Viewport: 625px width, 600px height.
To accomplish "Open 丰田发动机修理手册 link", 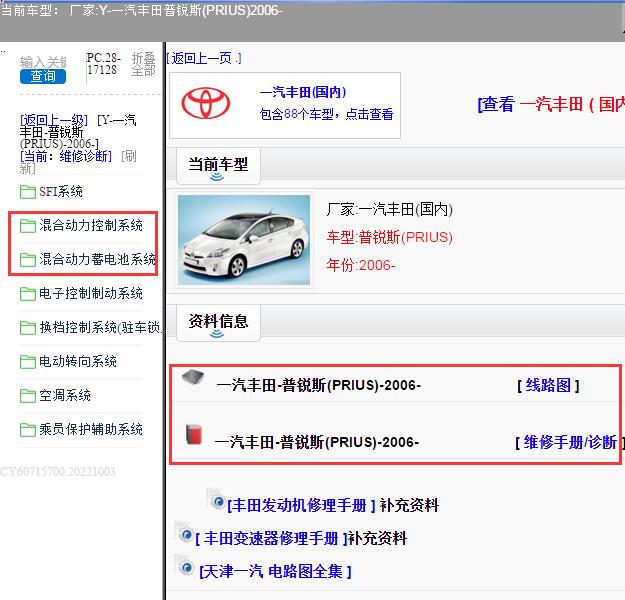I will point(301,506).
